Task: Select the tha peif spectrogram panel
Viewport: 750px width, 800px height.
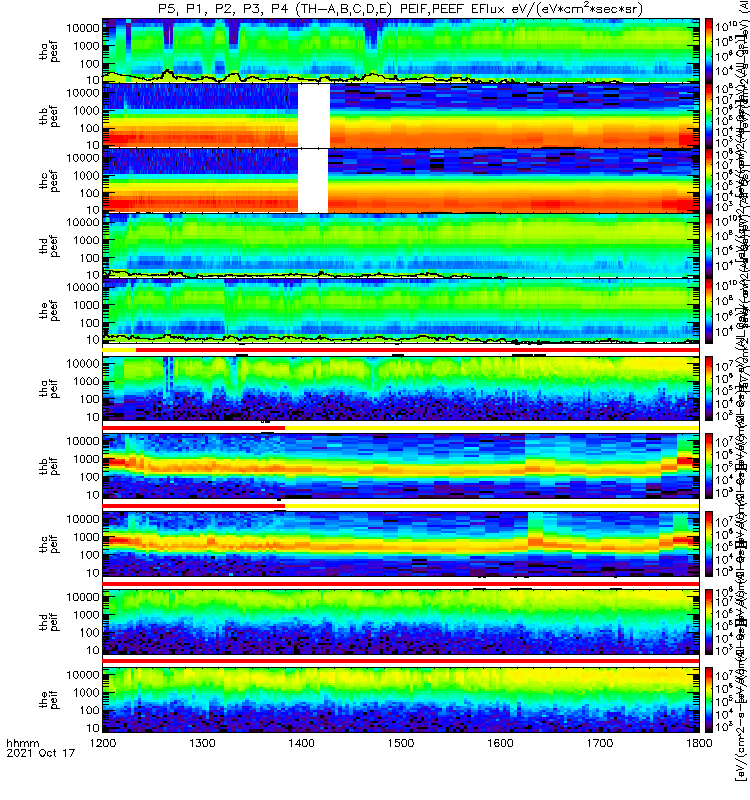Action: point(401,388)
